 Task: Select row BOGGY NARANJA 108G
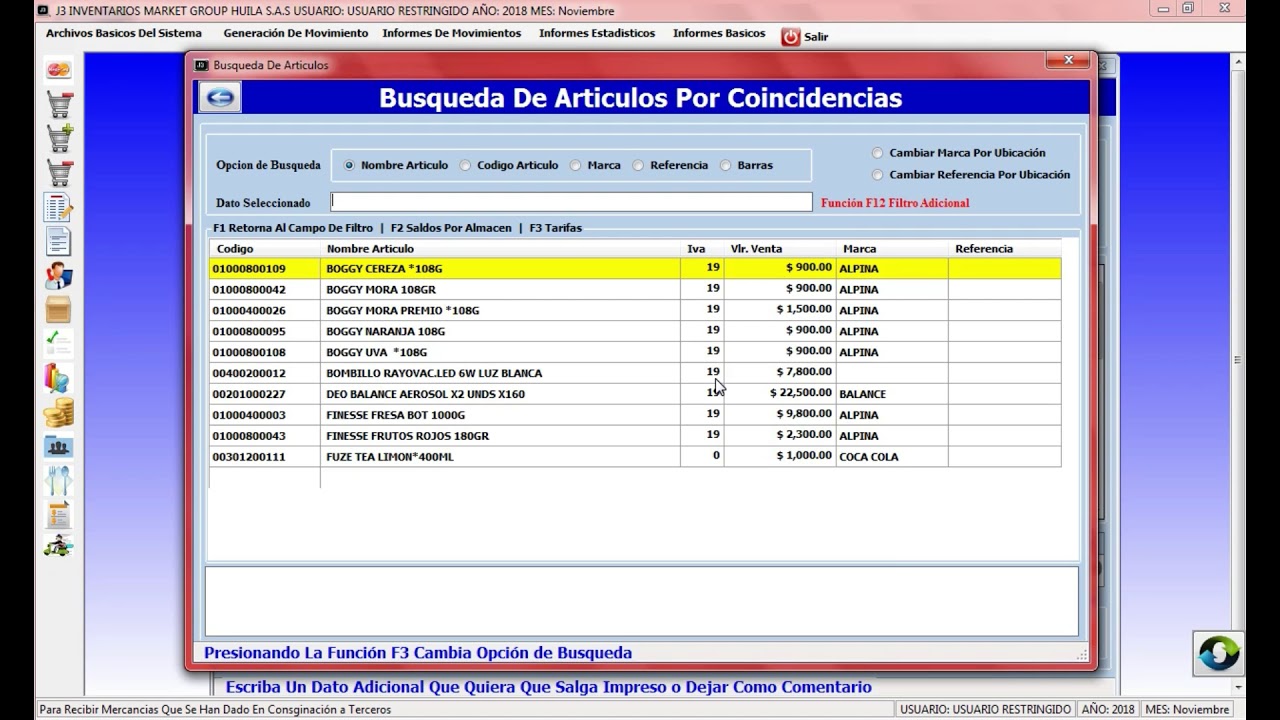(635, 331)
